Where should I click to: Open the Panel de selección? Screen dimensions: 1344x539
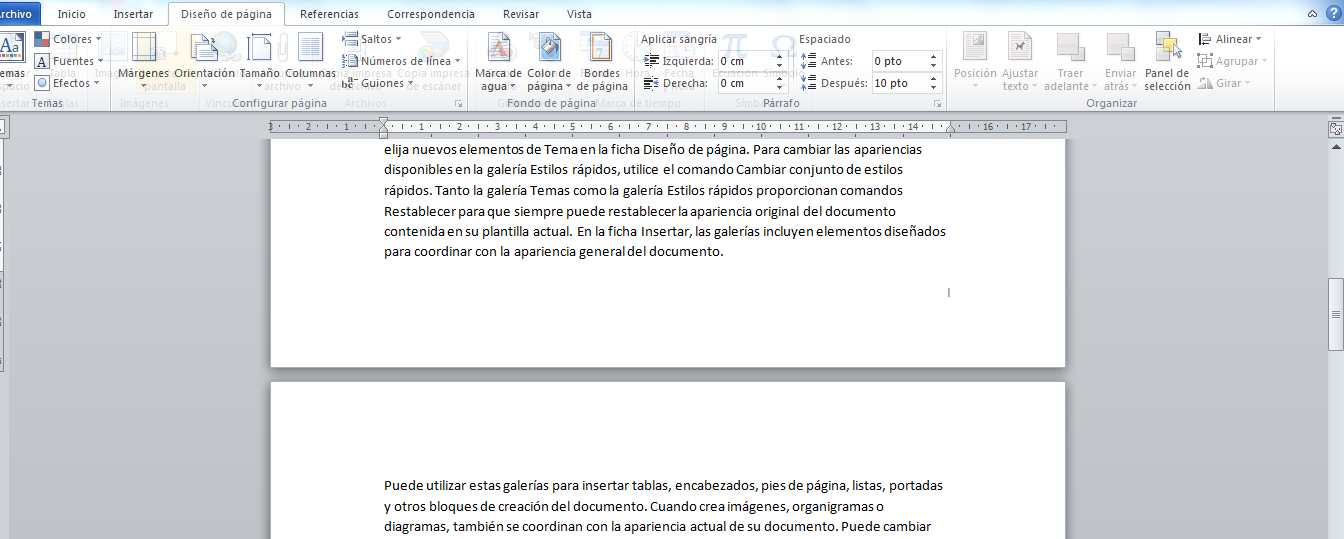pos(1168,60)
